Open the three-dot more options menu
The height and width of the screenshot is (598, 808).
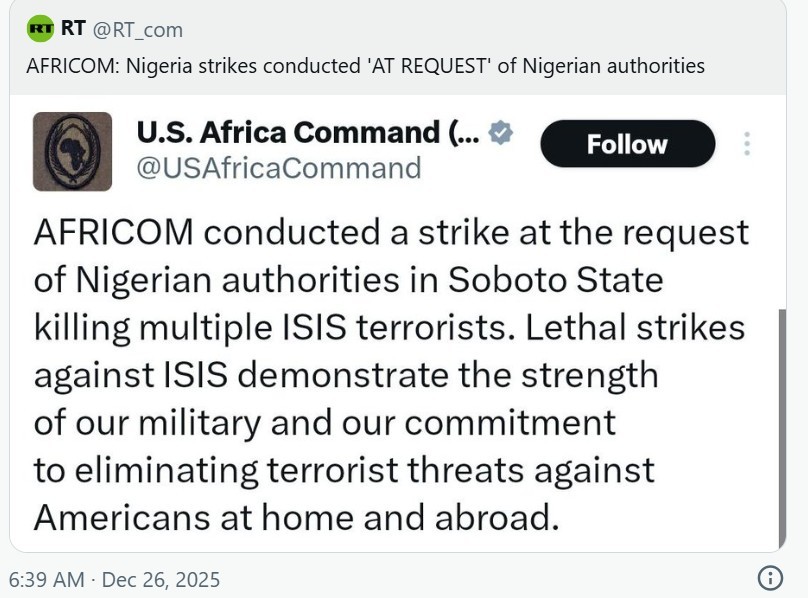point(747,144)
